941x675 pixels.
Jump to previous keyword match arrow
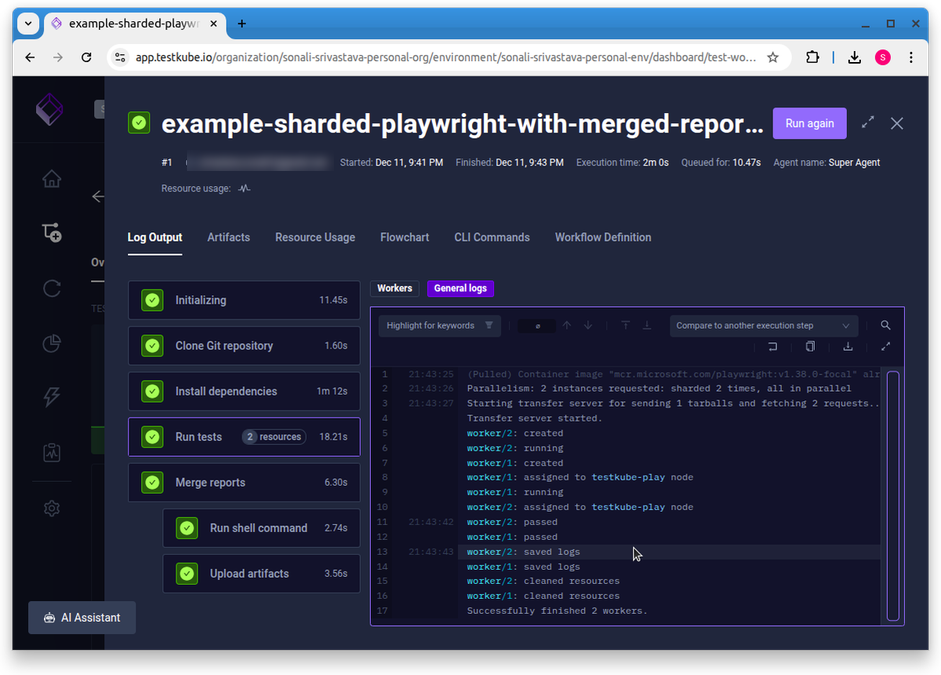point(567,325)
